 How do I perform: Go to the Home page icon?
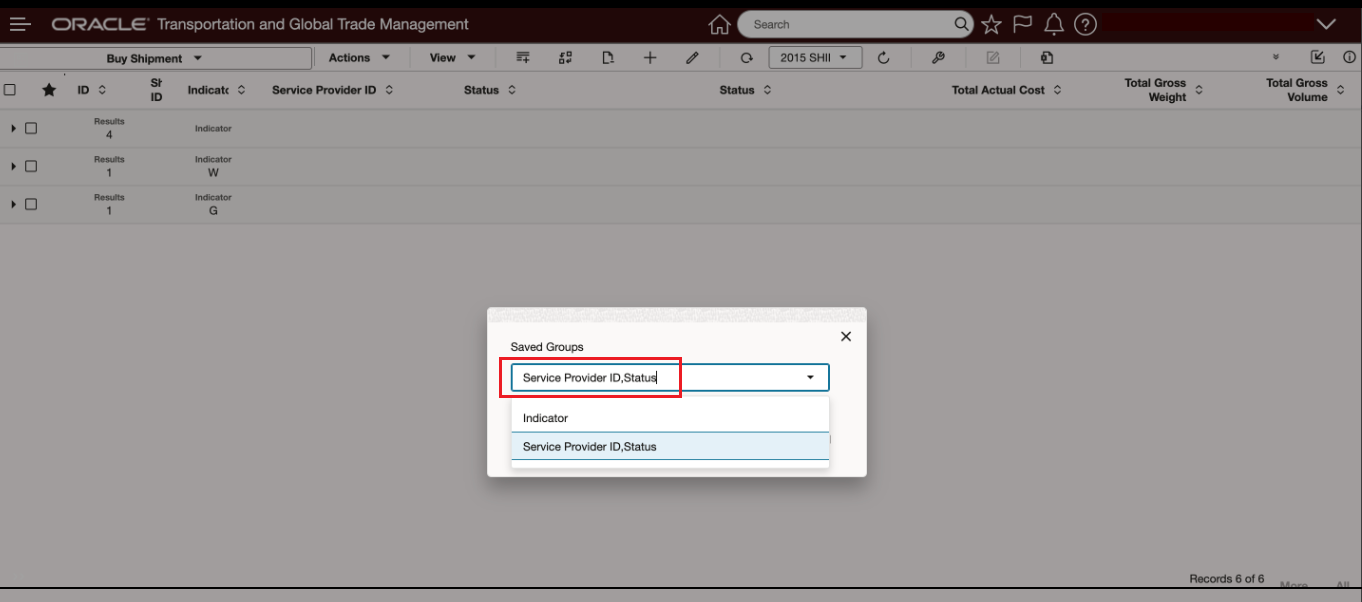coord(719,24)
